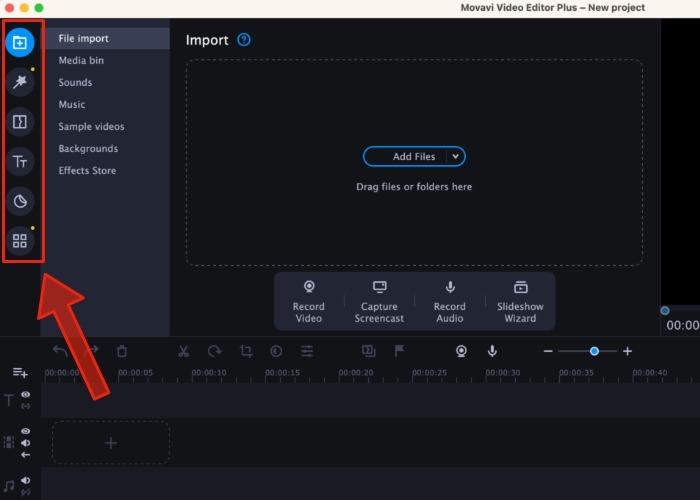Open the Transition wizard icon
The image size is (700, 500).
pos(369,351)
